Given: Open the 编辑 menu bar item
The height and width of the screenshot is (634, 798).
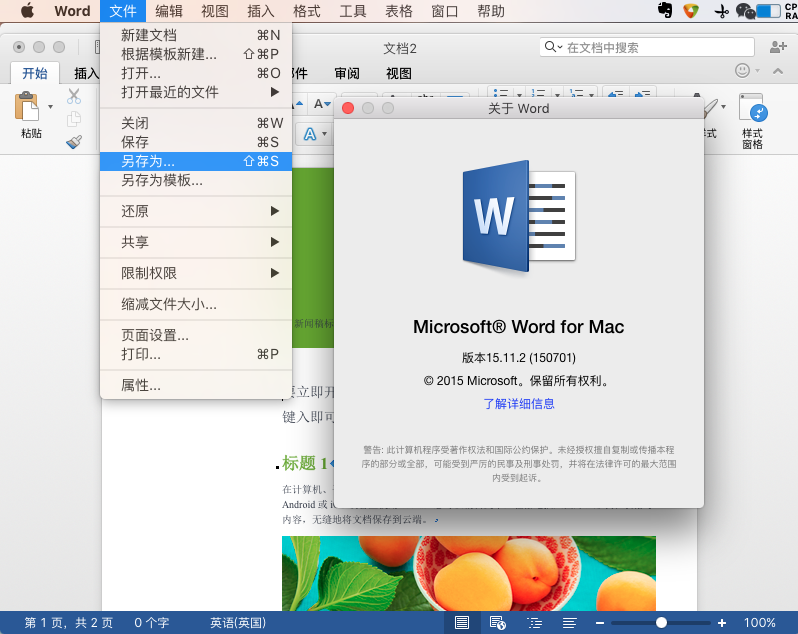Looking at the screenshot, I should pos(168,11).
